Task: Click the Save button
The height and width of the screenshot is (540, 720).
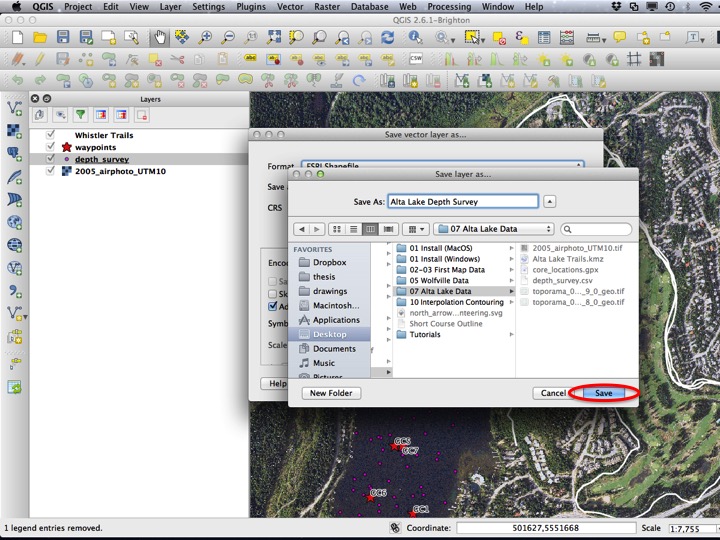Action: point(603,393)
